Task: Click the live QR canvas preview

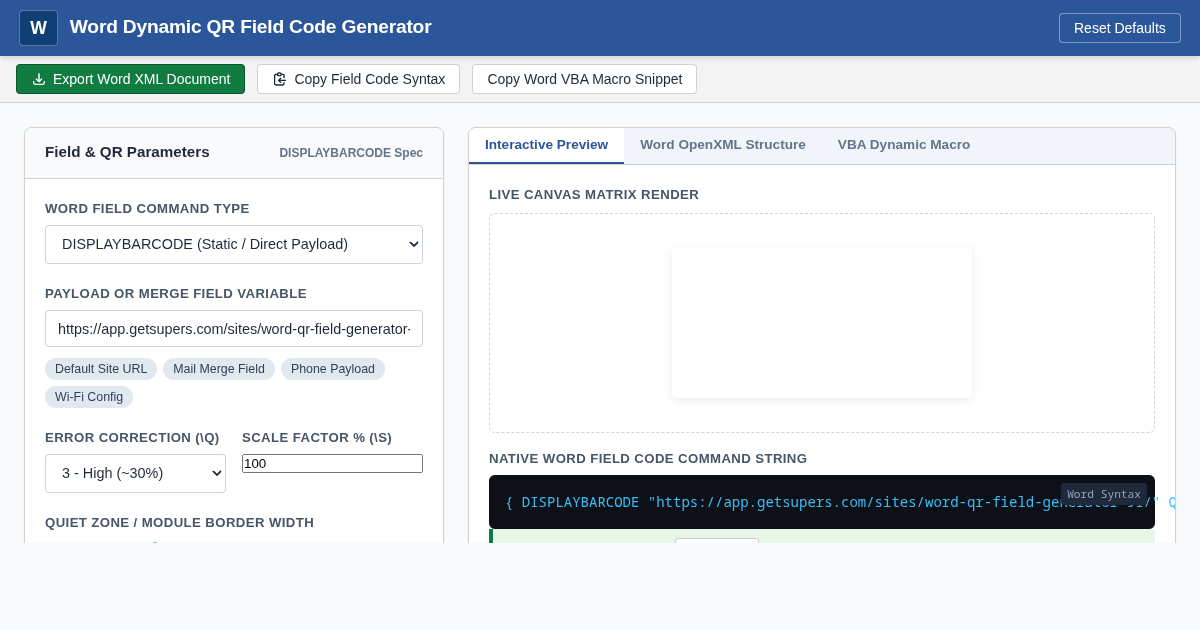Action: (822, 323)
